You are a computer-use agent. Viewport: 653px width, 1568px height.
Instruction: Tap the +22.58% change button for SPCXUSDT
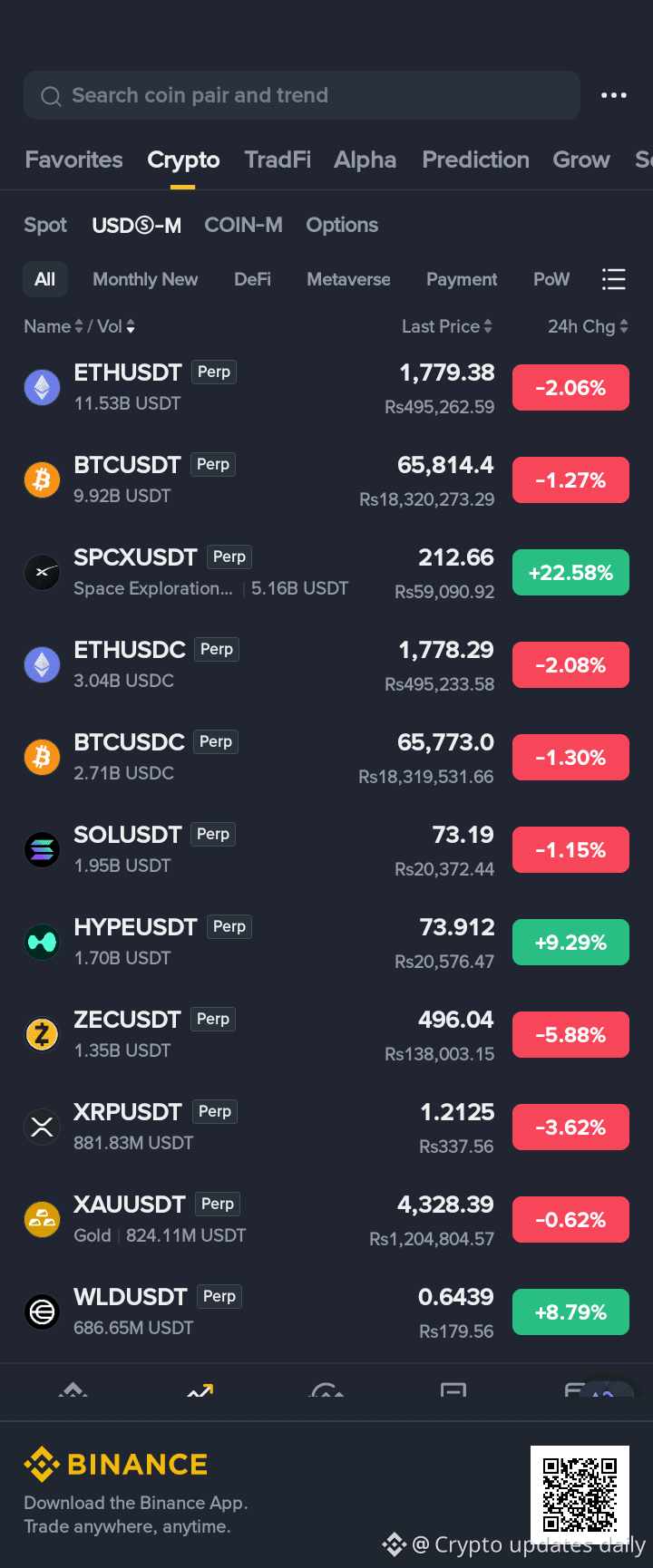coord(570,573)
